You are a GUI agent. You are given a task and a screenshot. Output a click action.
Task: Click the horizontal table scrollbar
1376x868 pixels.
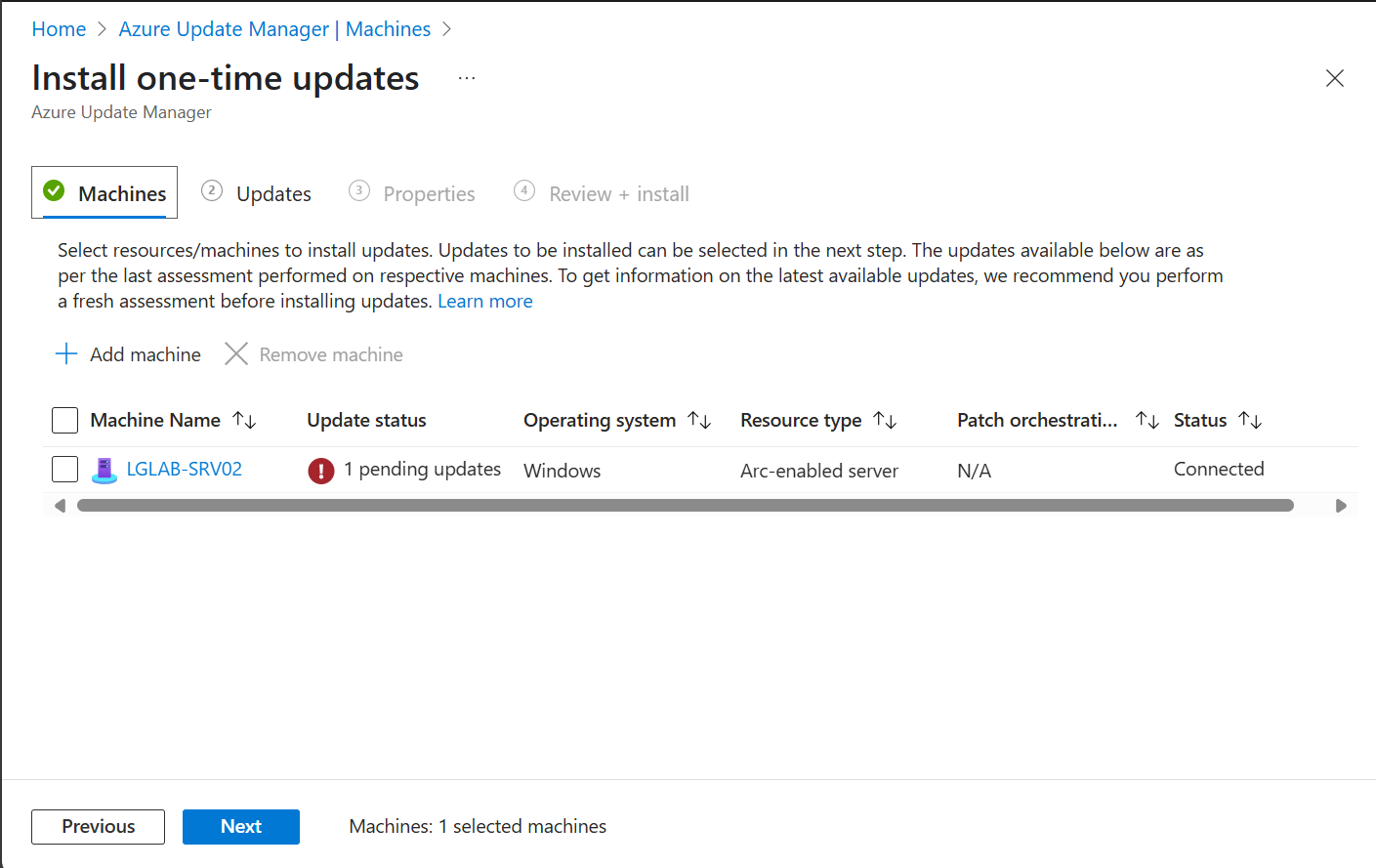click(686, 506)
